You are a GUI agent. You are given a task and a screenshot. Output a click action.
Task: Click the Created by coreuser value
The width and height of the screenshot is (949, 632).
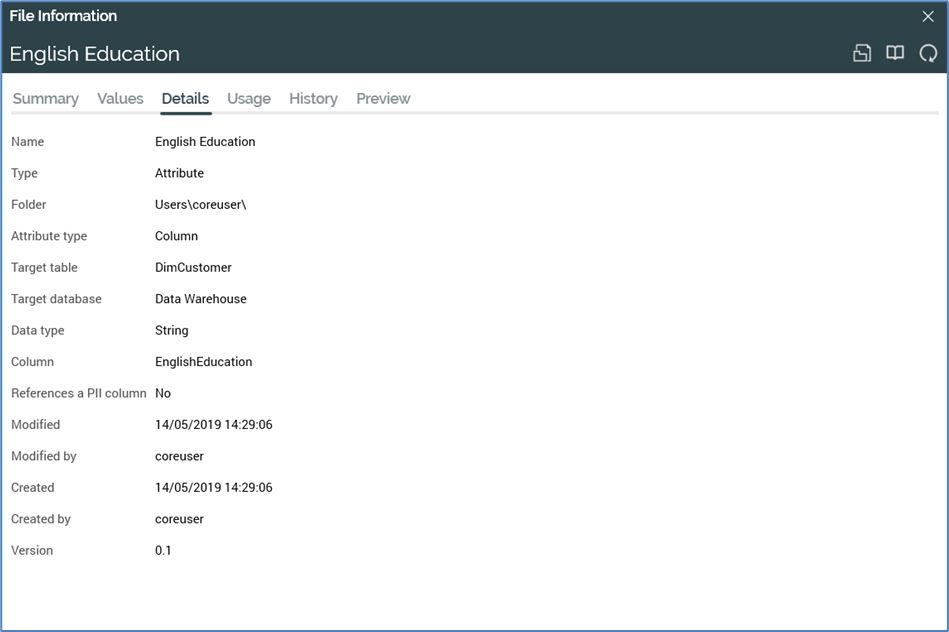point(179,520)
